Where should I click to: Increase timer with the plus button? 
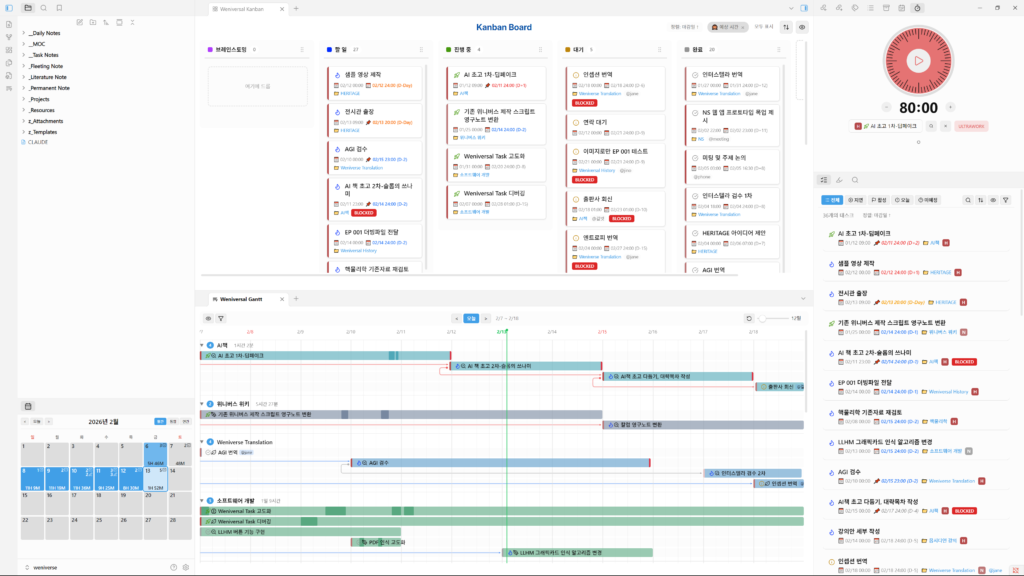(x=949, y=107)
